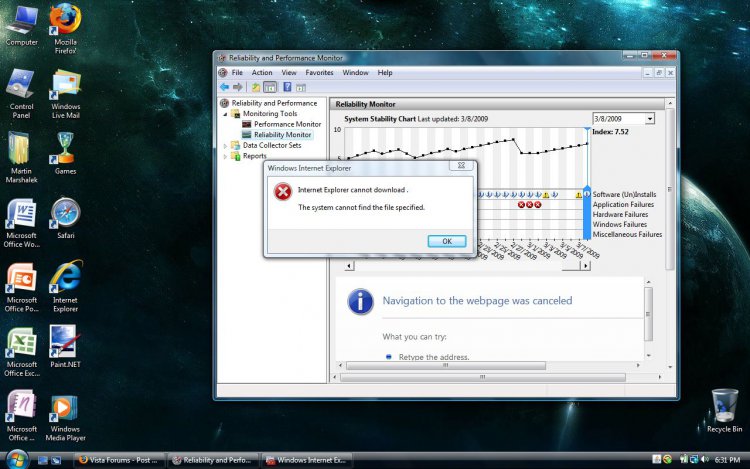This screenshot has height=469, width=750.
Task: Open Paint.NET desktop icon
Action: tap(66, 347)
